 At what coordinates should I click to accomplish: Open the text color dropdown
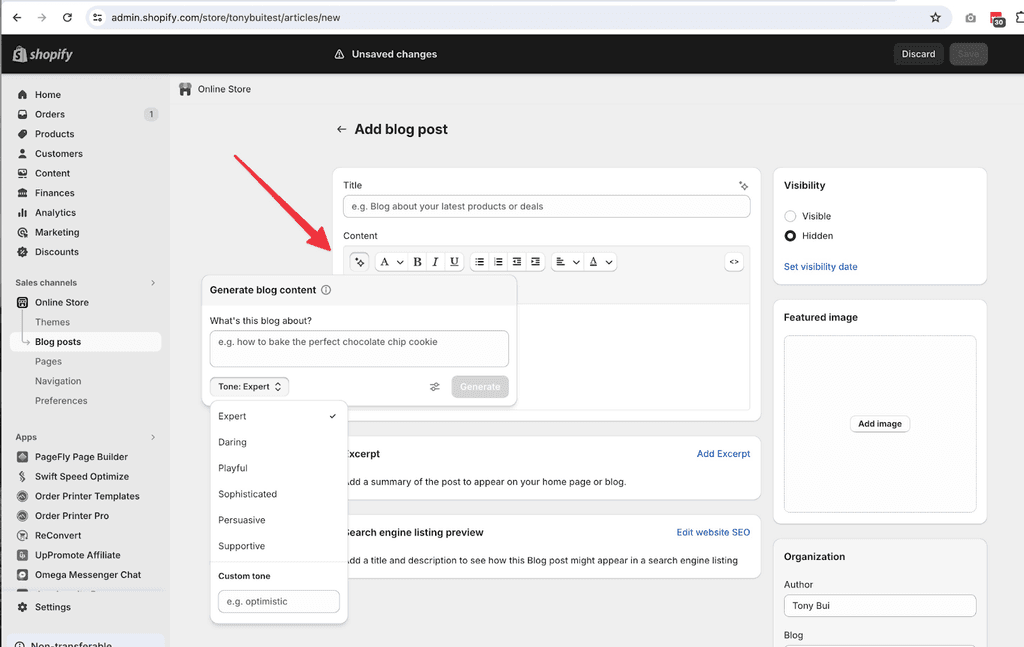point(600,262)
